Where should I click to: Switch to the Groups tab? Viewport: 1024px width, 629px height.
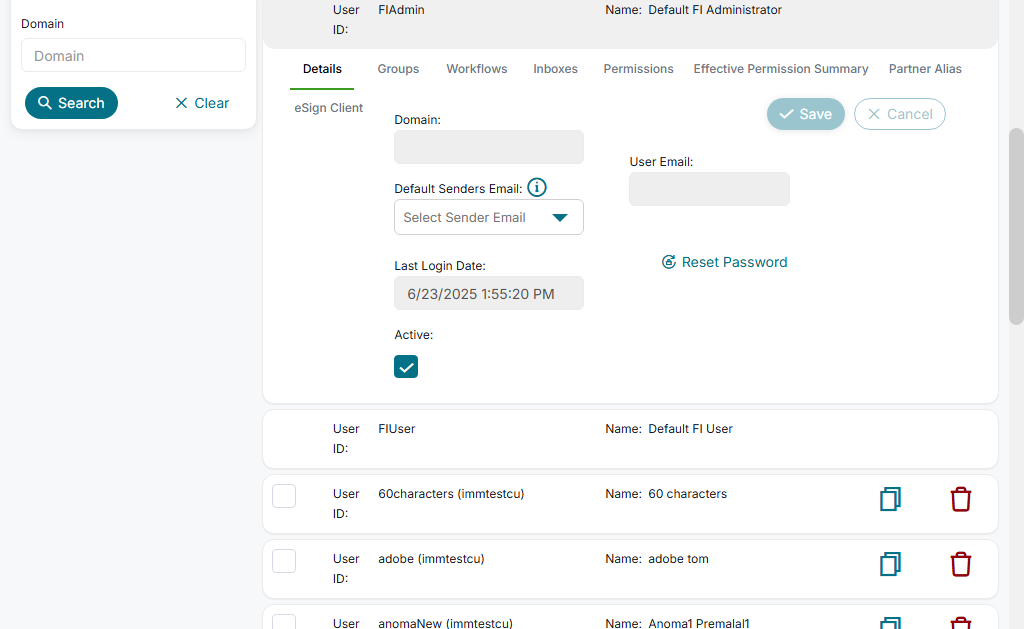(x=398, y=69)
